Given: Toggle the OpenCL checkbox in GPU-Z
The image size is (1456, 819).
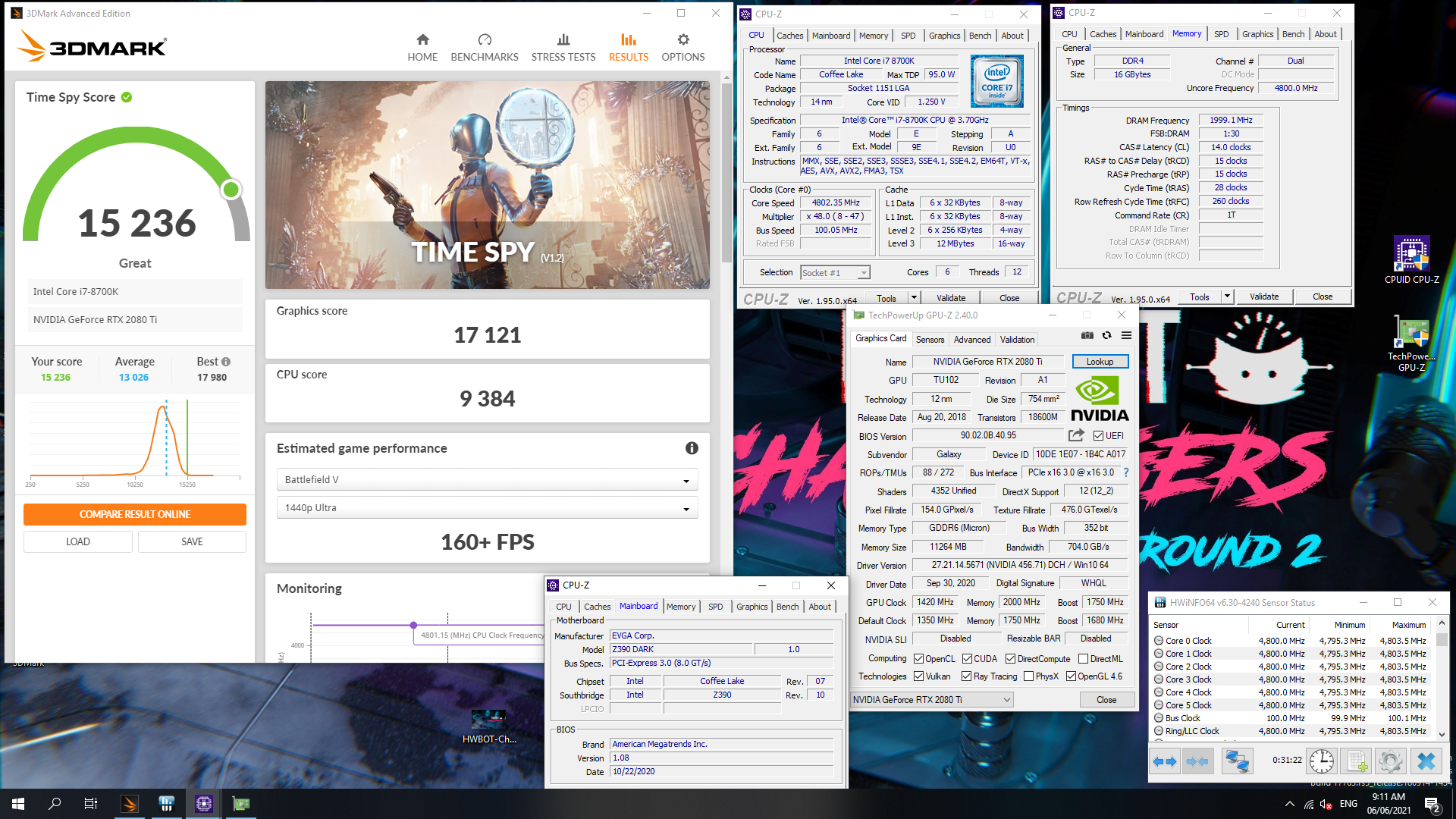Looking at the screenshot, I should click(x=918, y=658).
